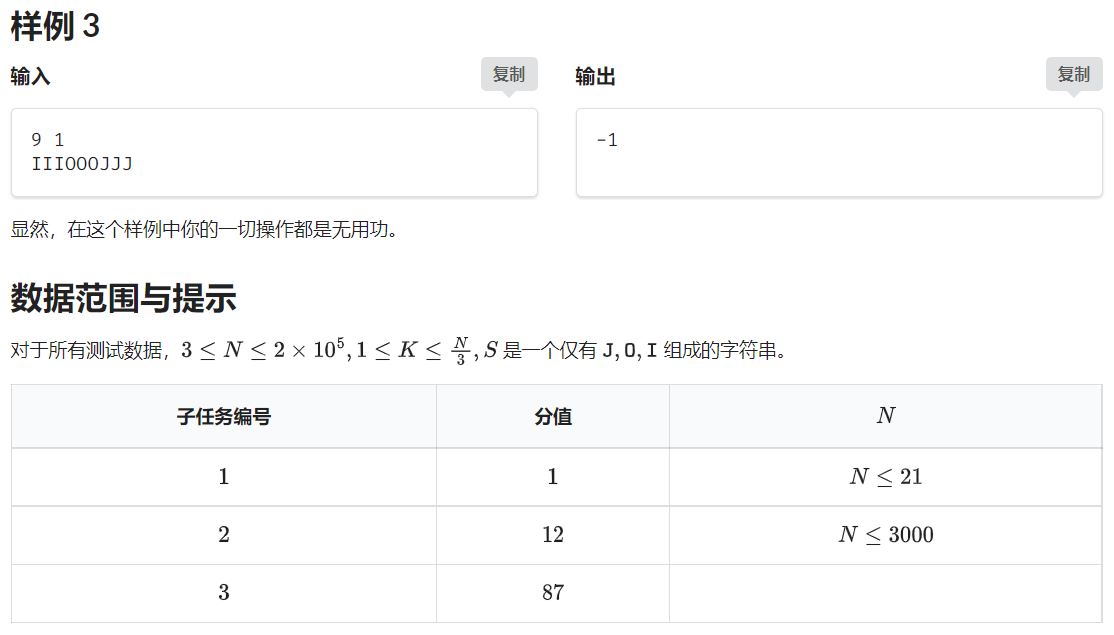This screenshot has height=635, width=1114.
Task: Click inside the input code box
Action: pyautogui.click(x=300, y=168)
